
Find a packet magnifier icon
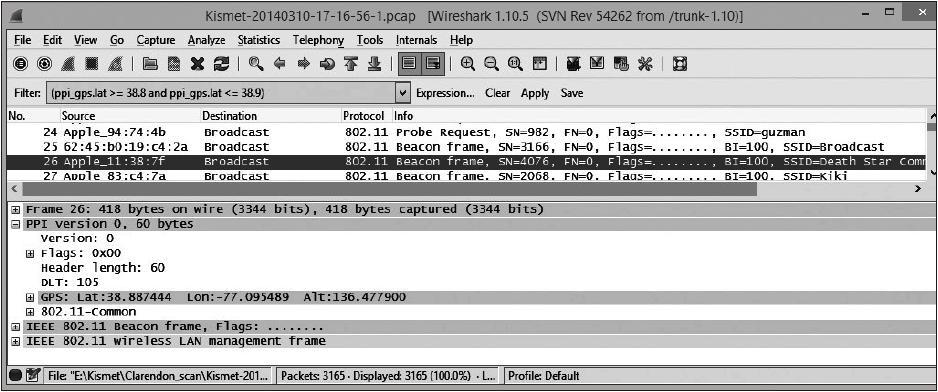click(256, 64)
